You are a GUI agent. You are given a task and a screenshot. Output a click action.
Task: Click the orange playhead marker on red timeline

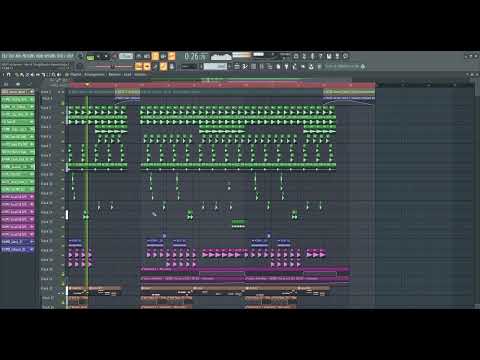coord(87,85)
